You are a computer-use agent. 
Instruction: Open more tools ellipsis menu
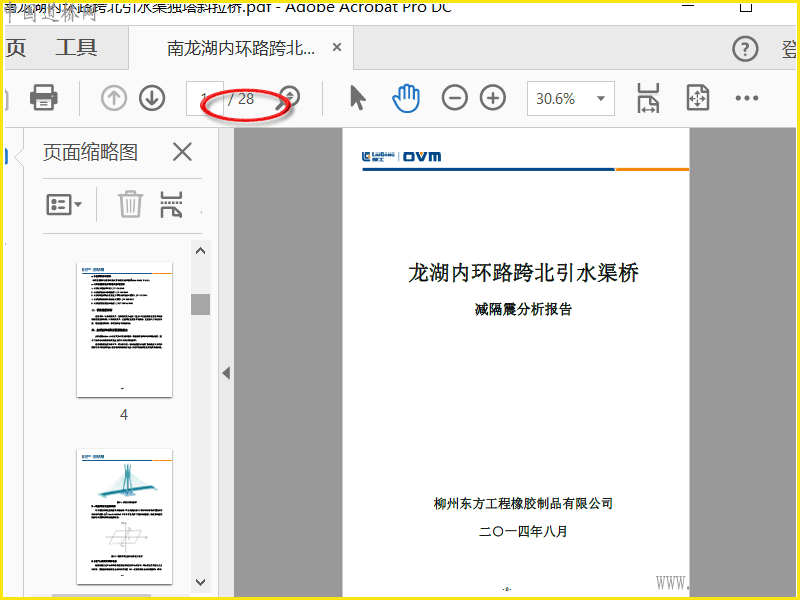[747, 98]
